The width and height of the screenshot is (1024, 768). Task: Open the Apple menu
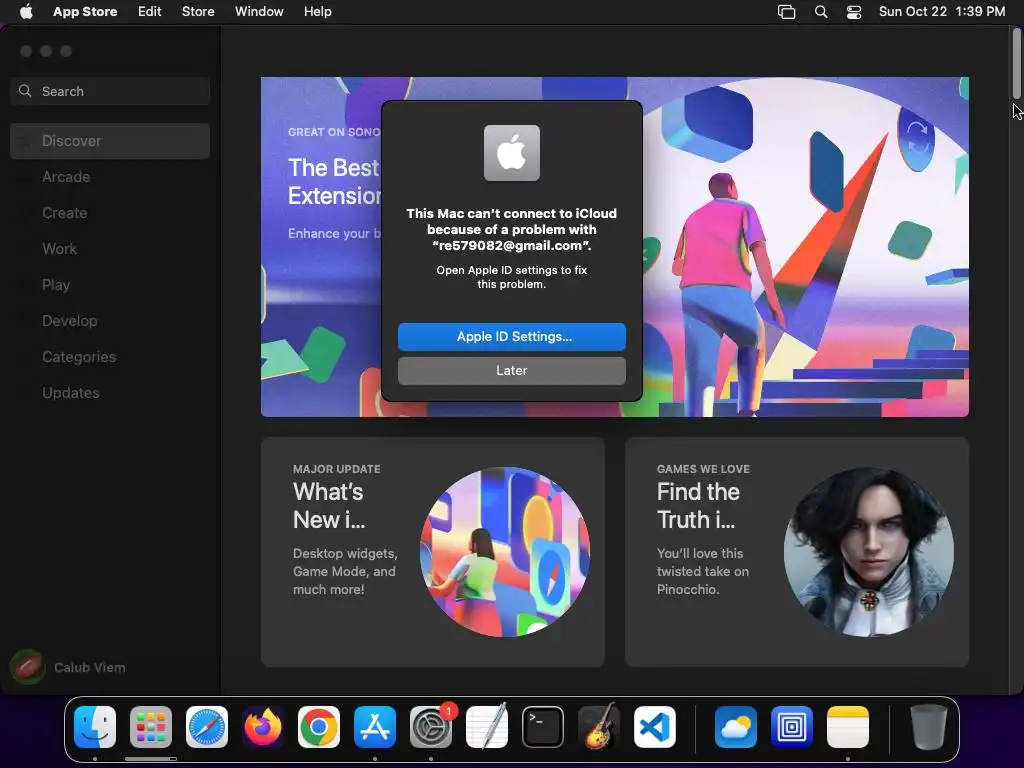(x=26, y=12)
